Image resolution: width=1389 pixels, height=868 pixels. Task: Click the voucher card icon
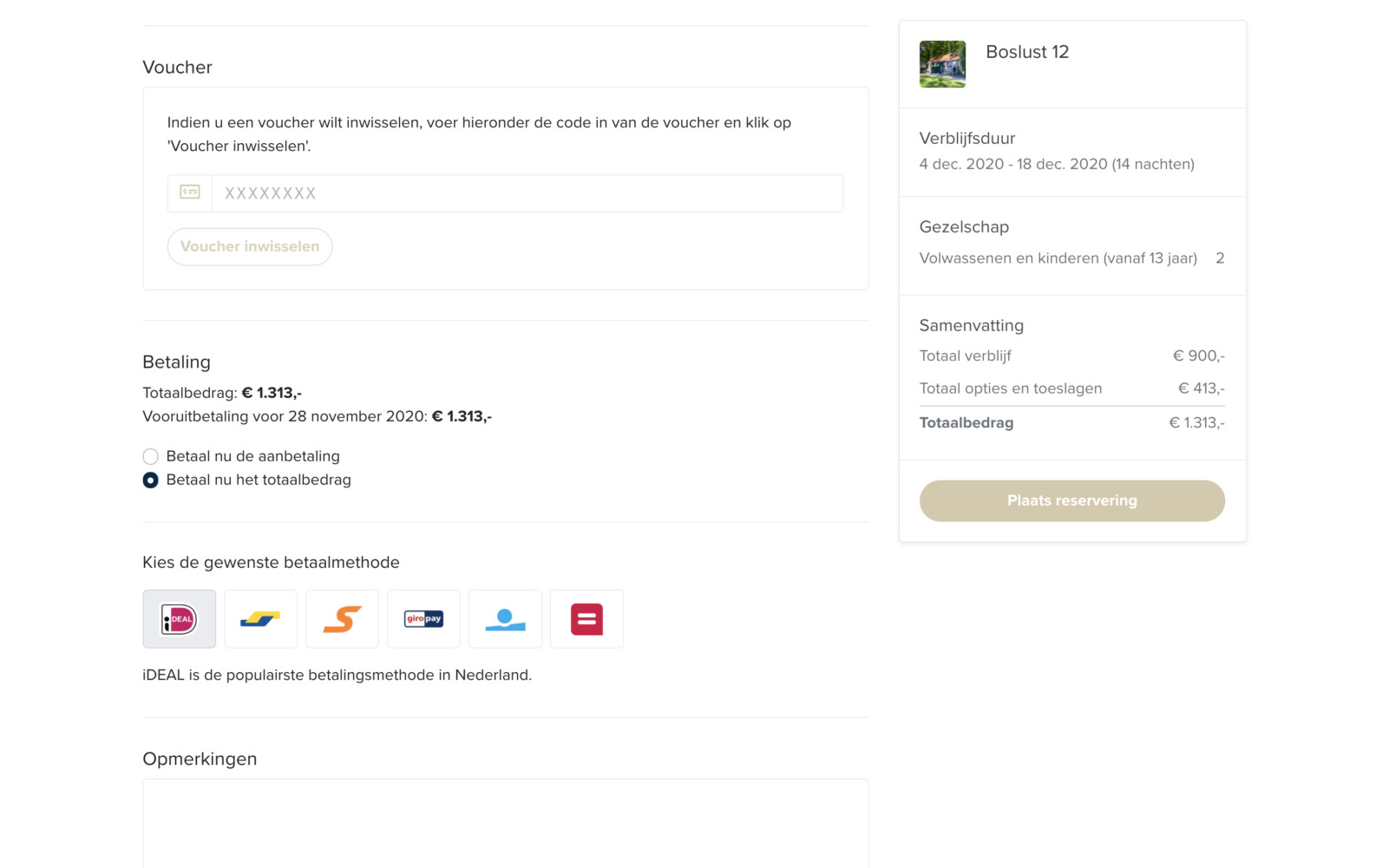pyautogui.click(x=190, y=193)
